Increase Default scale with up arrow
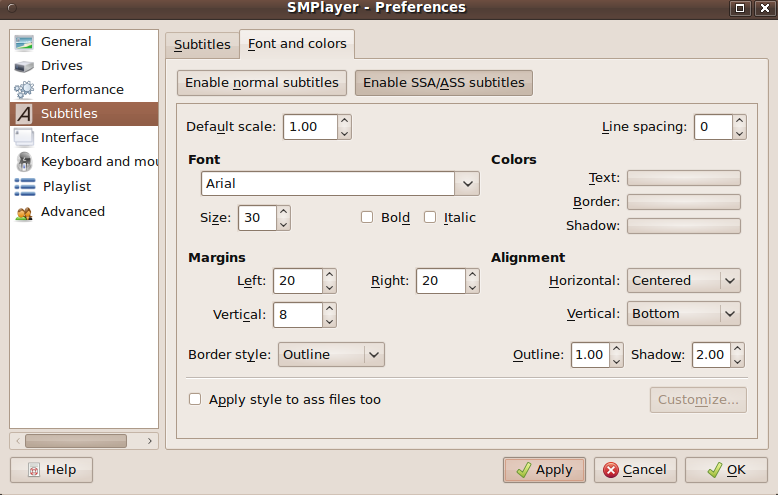778x495 pixels. click(x=344, y=121)
